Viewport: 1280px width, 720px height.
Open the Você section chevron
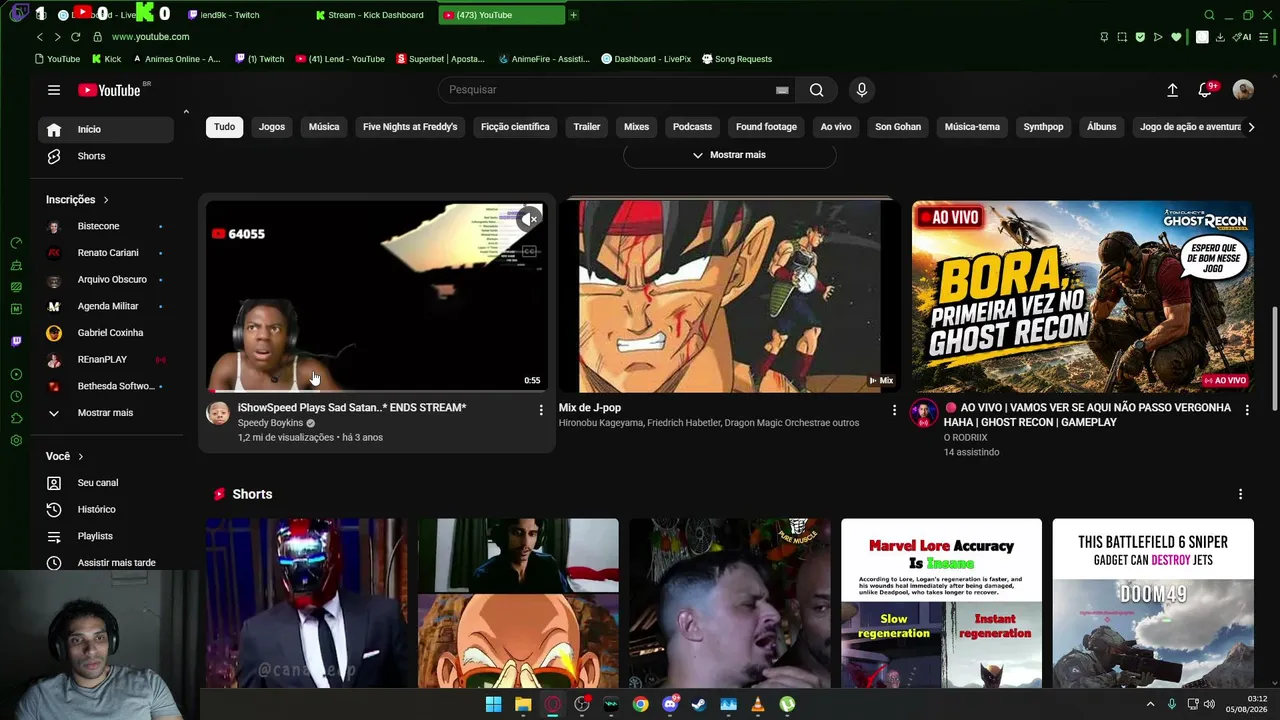coord(81,457)
